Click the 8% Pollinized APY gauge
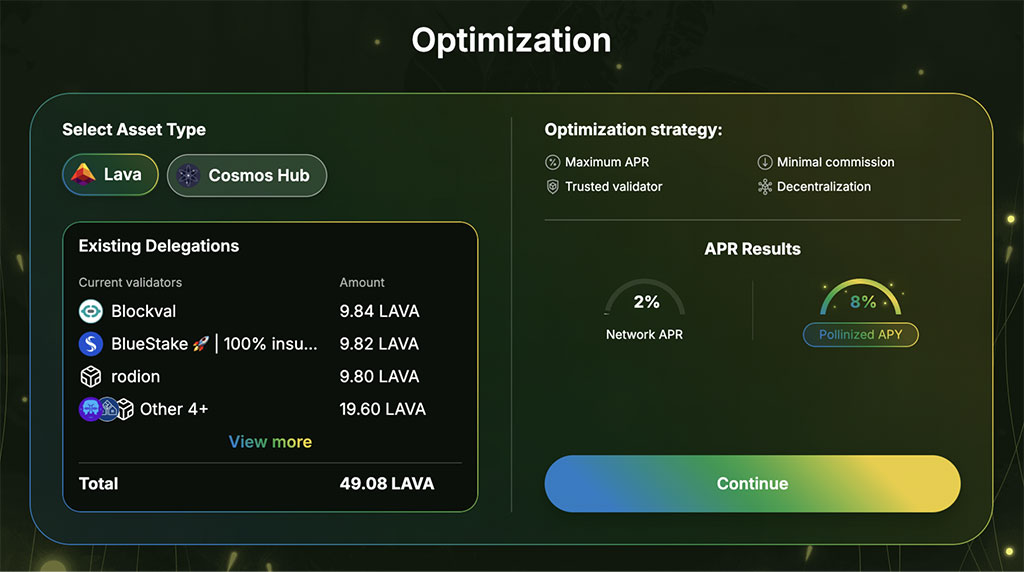The height and width of the screenshot is (572, 1024). [862, 301]
